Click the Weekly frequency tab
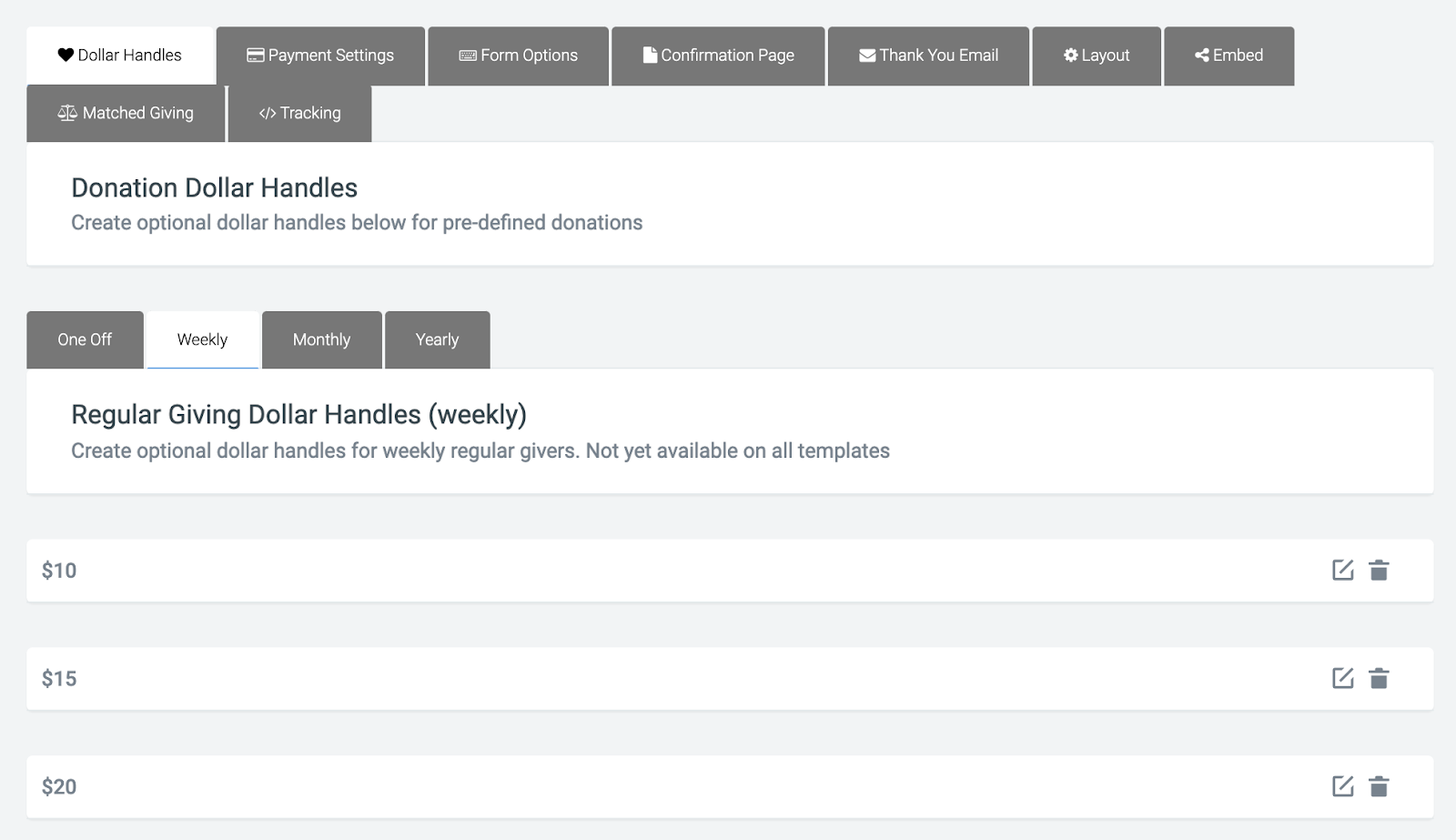Screen dimensions: 1456x840 [202, 339]
